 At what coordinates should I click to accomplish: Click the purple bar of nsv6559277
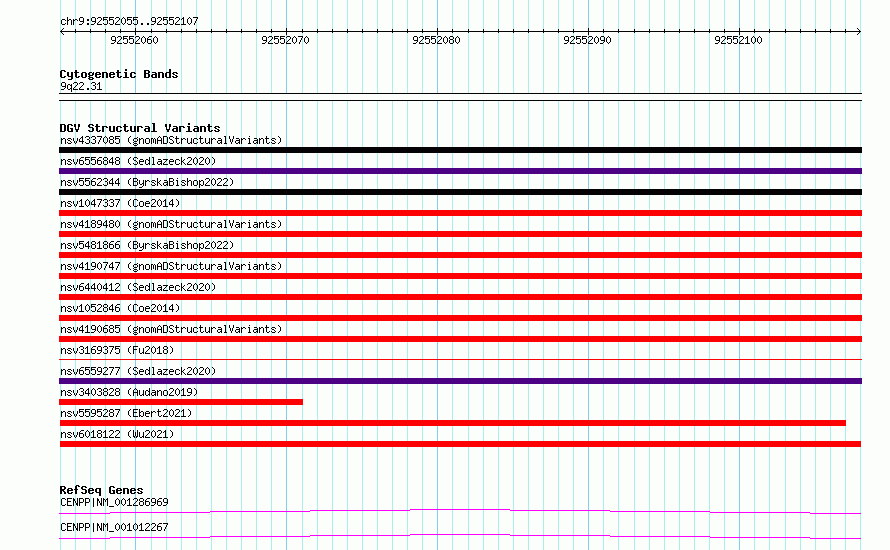point(460,381)
